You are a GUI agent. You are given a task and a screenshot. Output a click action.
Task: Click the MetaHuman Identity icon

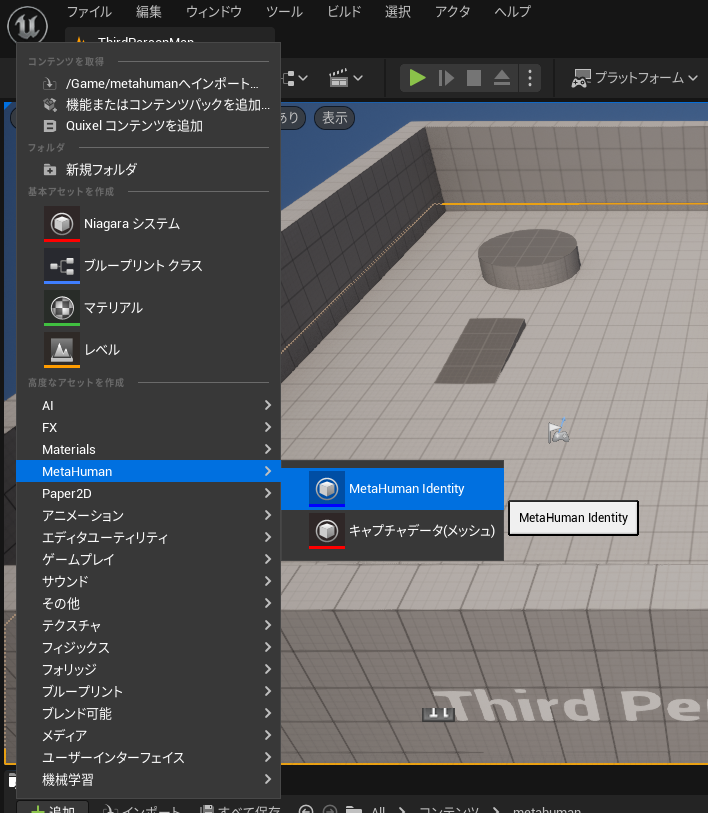(327, 489)
